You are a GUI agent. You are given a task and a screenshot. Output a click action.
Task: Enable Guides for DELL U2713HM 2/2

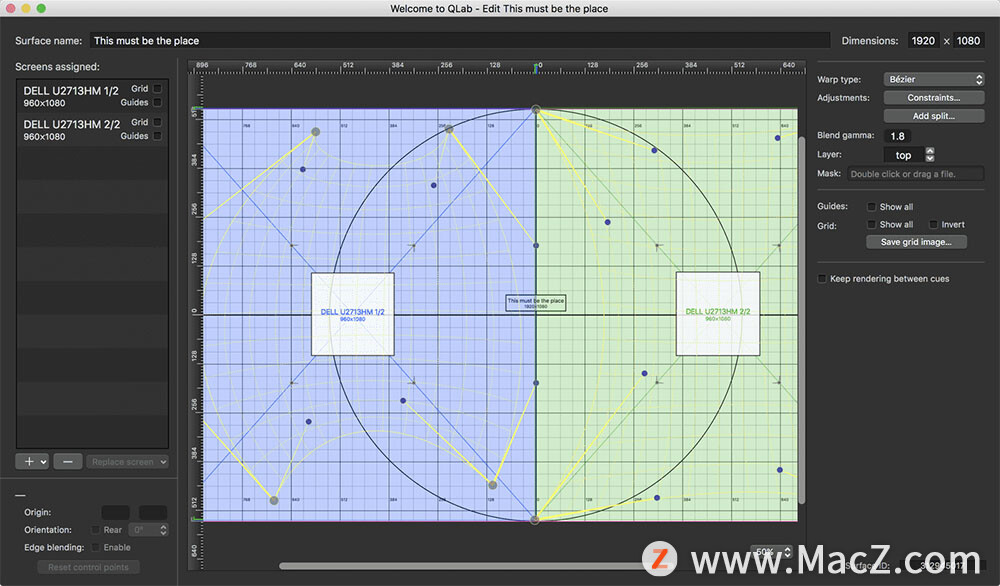[x=158, y=136]
